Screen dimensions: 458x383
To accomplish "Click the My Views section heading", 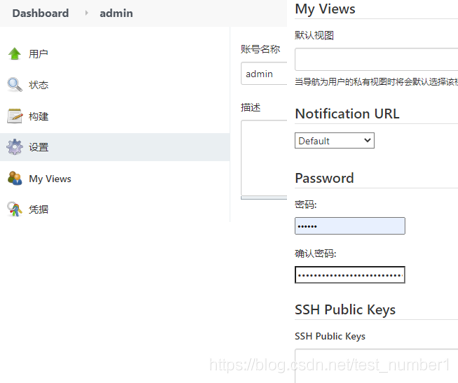I will [325, 9].
